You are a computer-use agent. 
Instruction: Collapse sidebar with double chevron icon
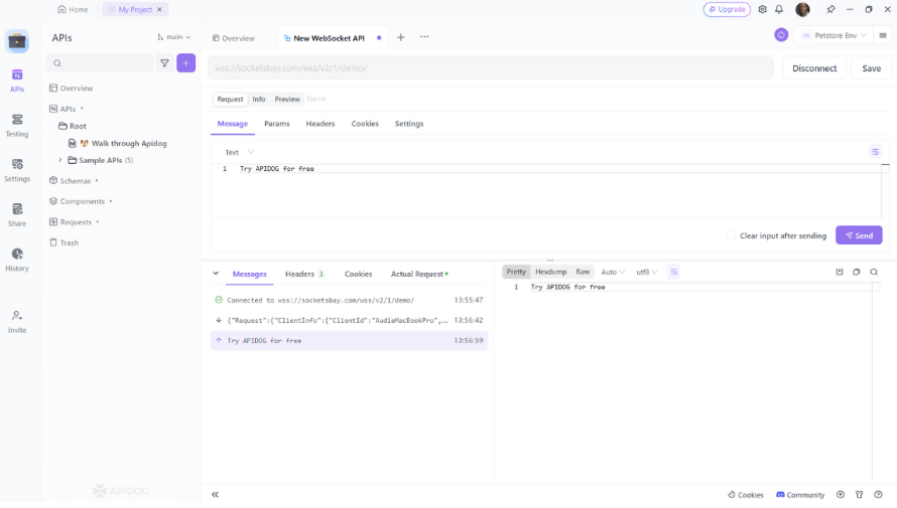tap(215, 494)
